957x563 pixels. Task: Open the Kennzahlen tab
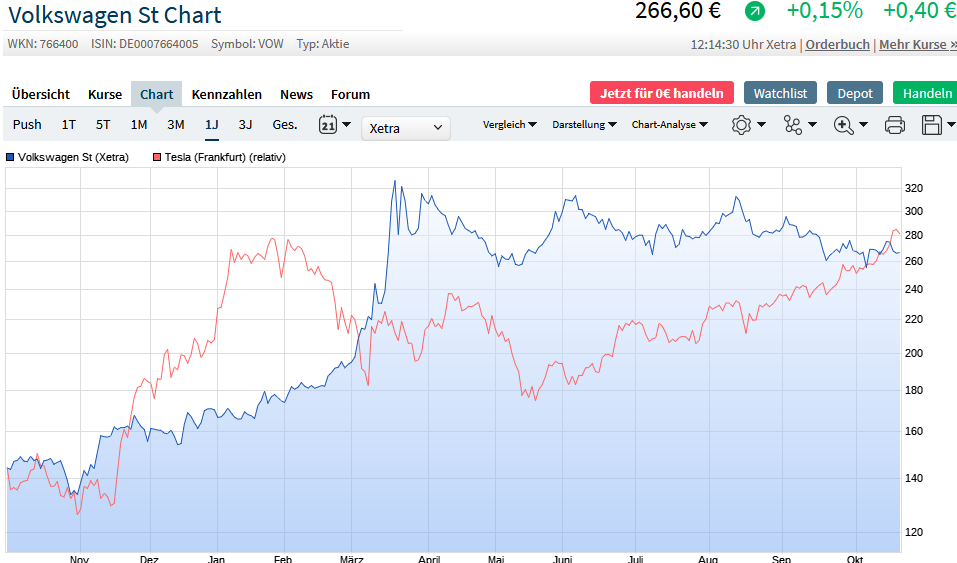226,94
